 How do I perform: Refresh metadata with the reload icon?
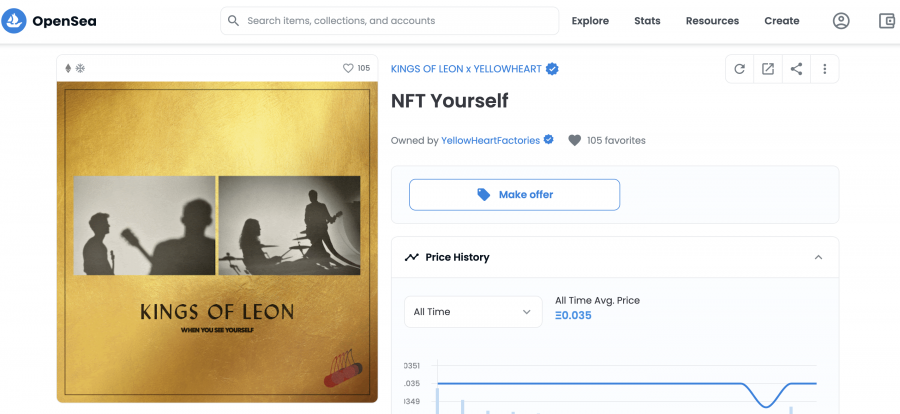740,69
